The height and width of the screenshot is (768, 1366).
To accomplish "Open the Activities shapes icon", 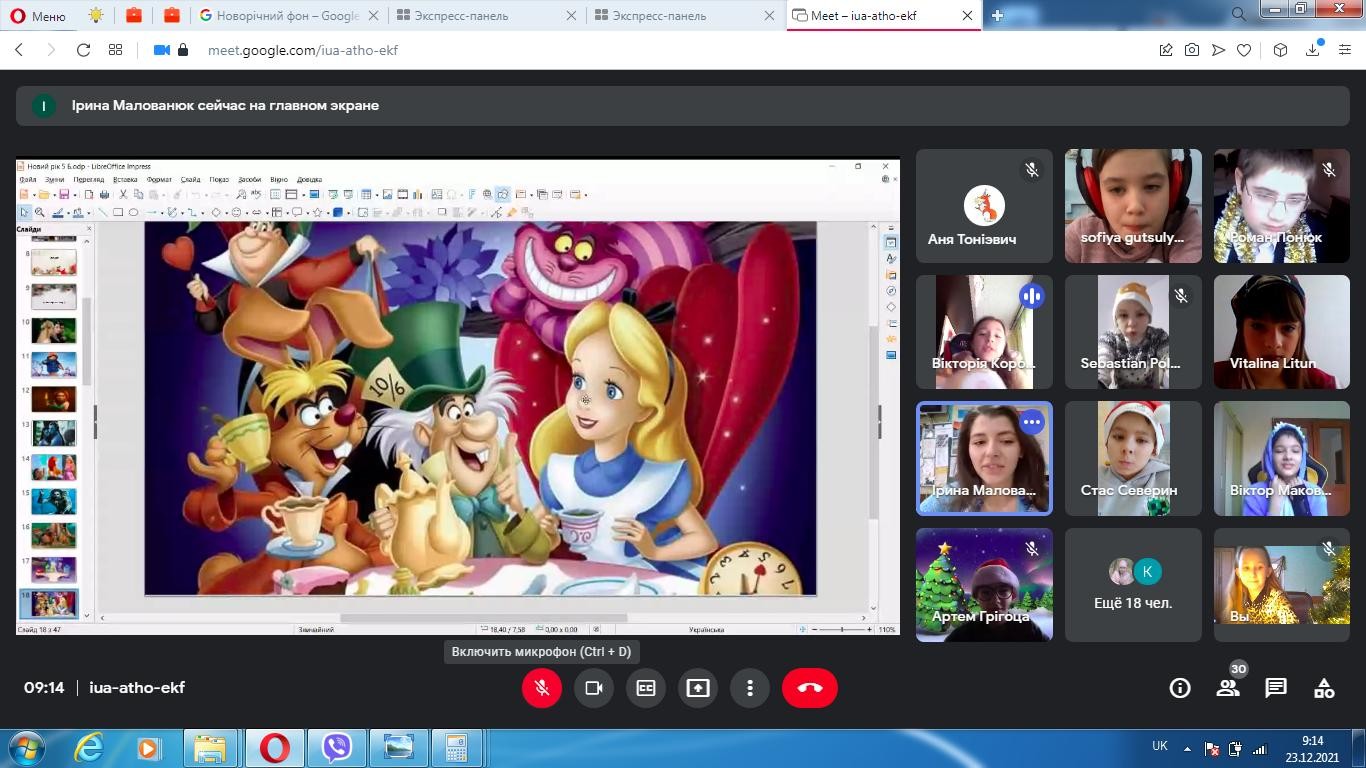I will coord(1324,688).
